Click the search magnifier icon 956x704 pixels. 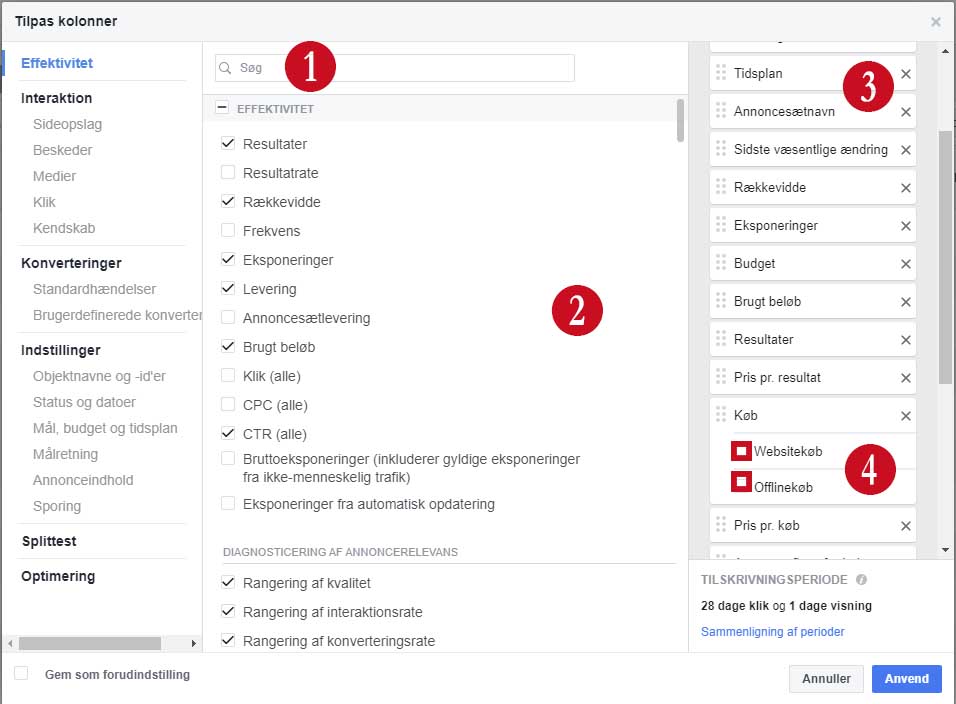(226, 67)
